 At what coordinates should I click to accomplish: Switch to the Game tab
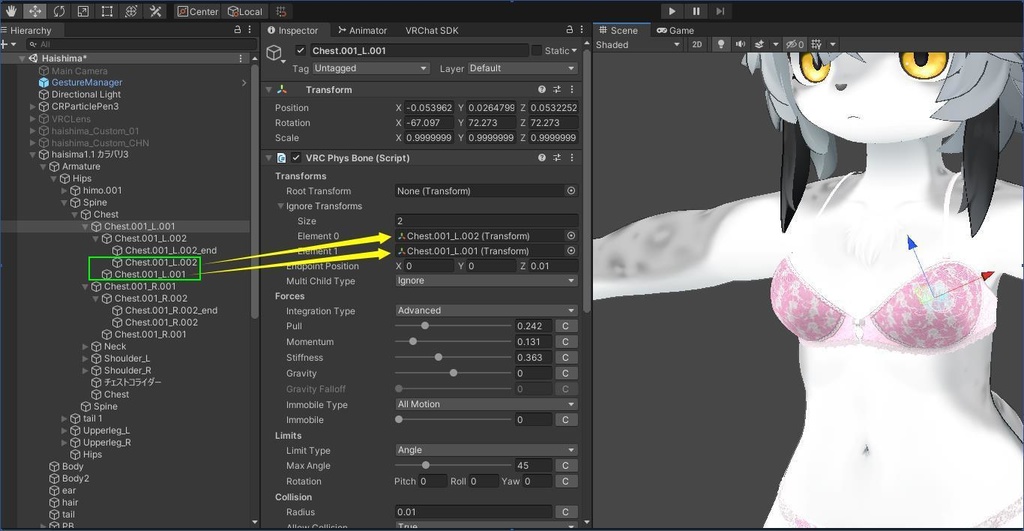[x=675, y=30]
